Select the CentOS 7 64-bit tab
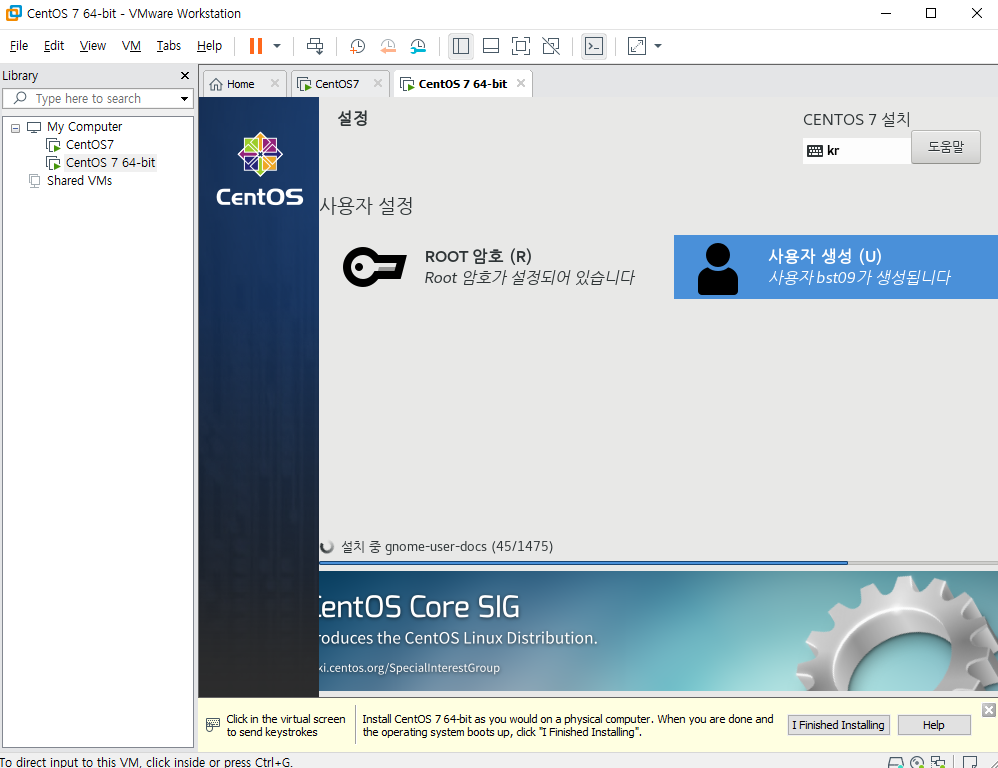 pyautogui.click(x=462, y=84)
